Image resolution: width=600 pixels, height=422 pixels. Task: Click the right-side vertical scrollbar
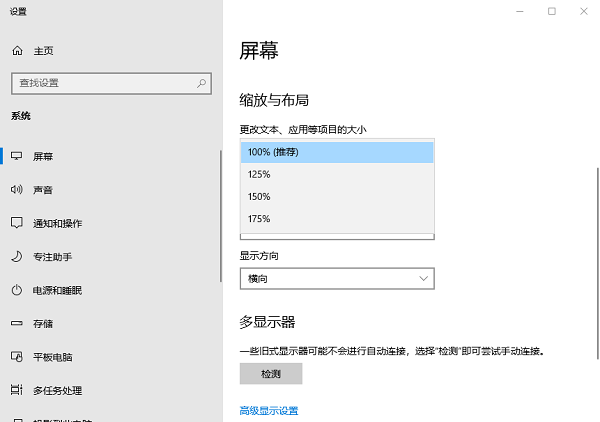tap(597, 260)
